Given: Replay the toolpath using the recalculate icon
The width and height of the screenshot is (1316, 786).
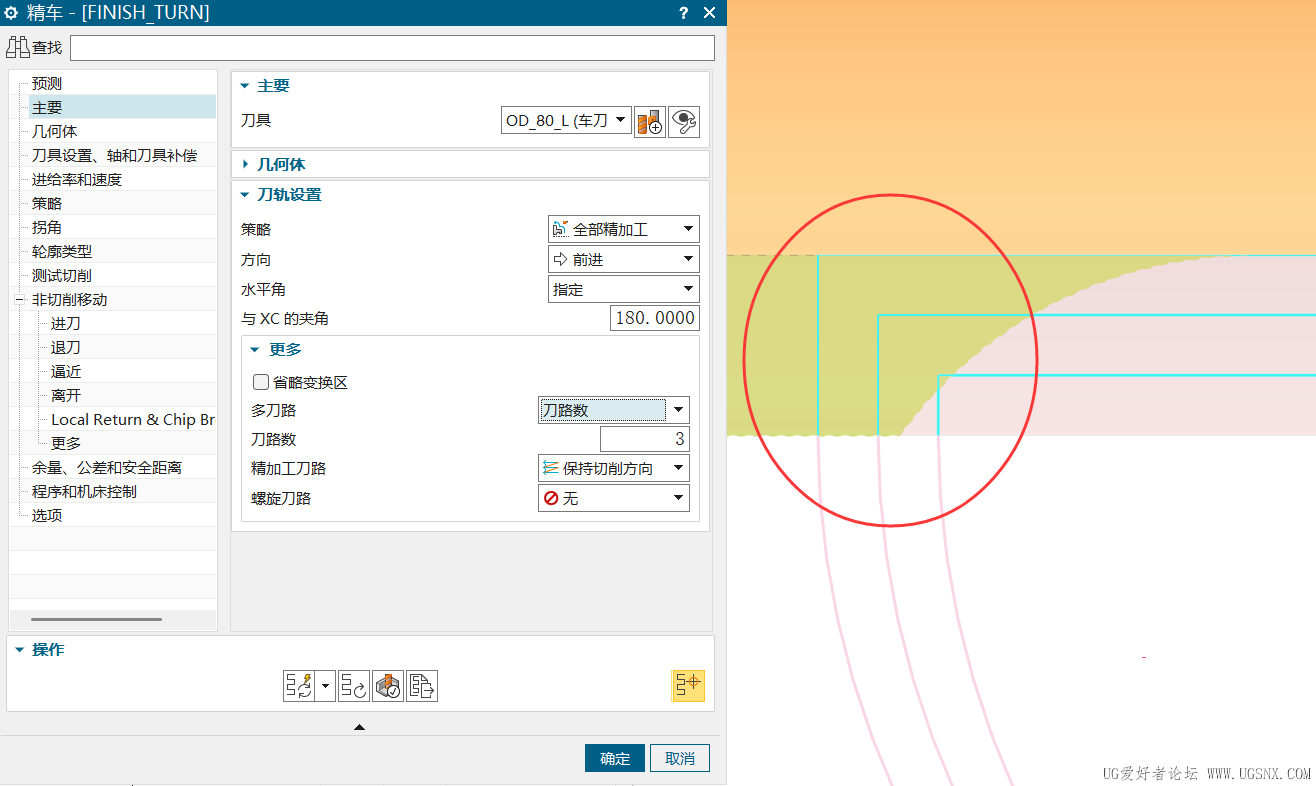Looking at the screenshot, I should [x=353, y=685].
